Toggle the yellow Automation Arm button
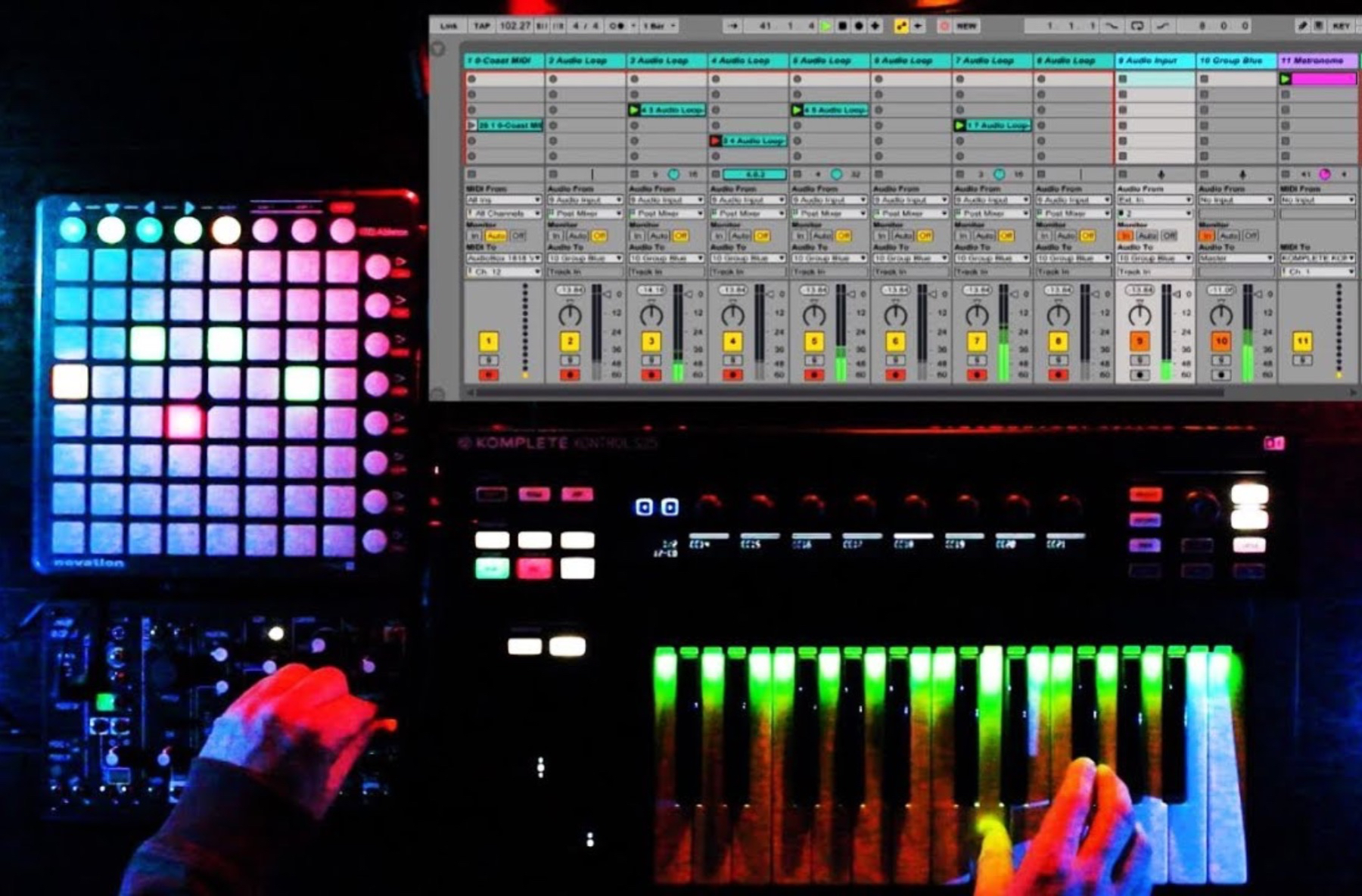This screenshot has height=896, width=1362. 901,26
